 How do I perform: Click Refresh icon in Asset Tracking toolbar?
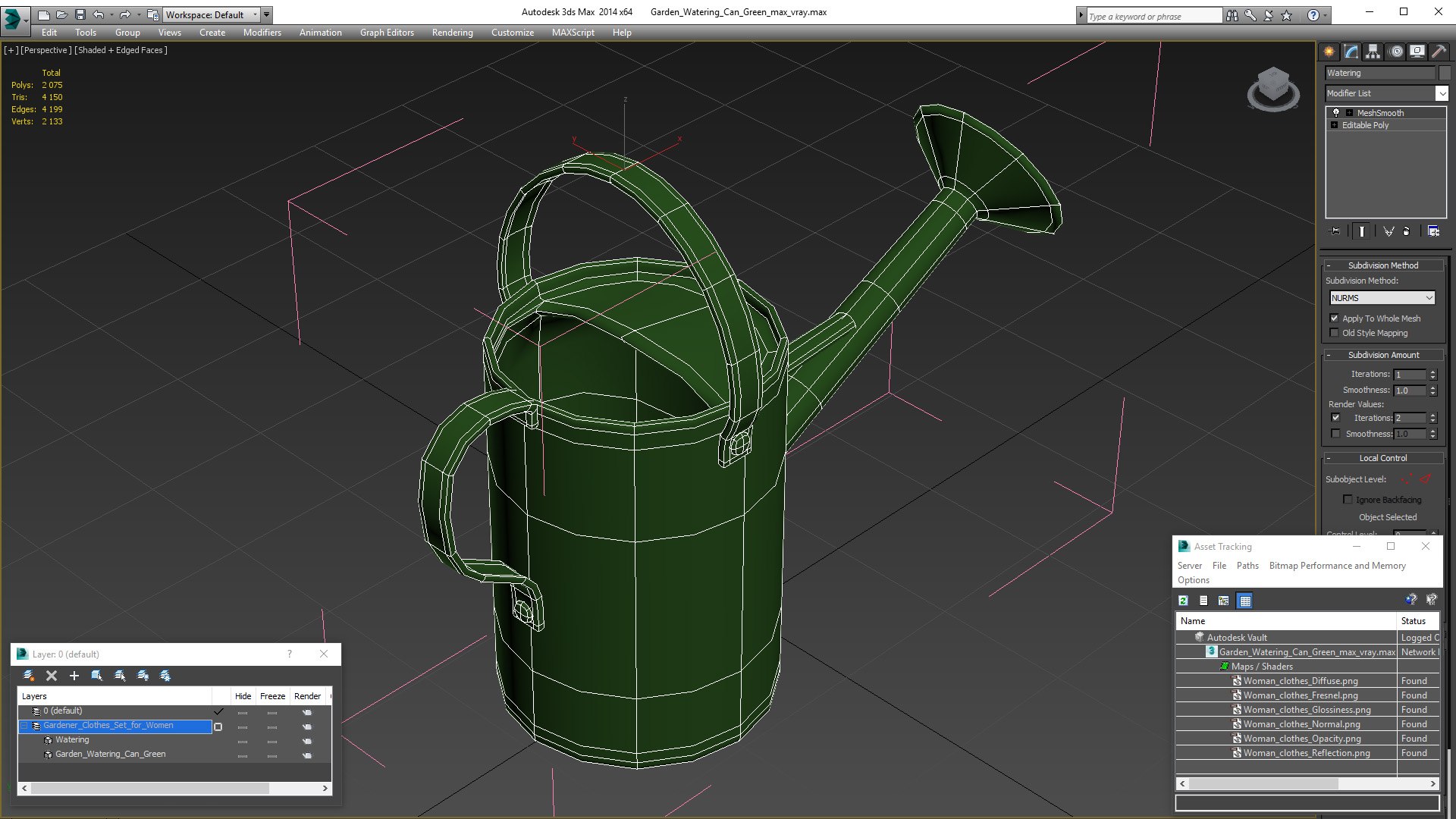pyautogui.click(x=1183, y=601)
